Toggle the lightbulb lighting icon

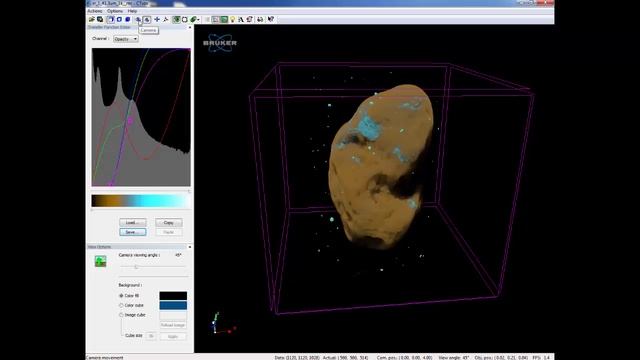233,19
